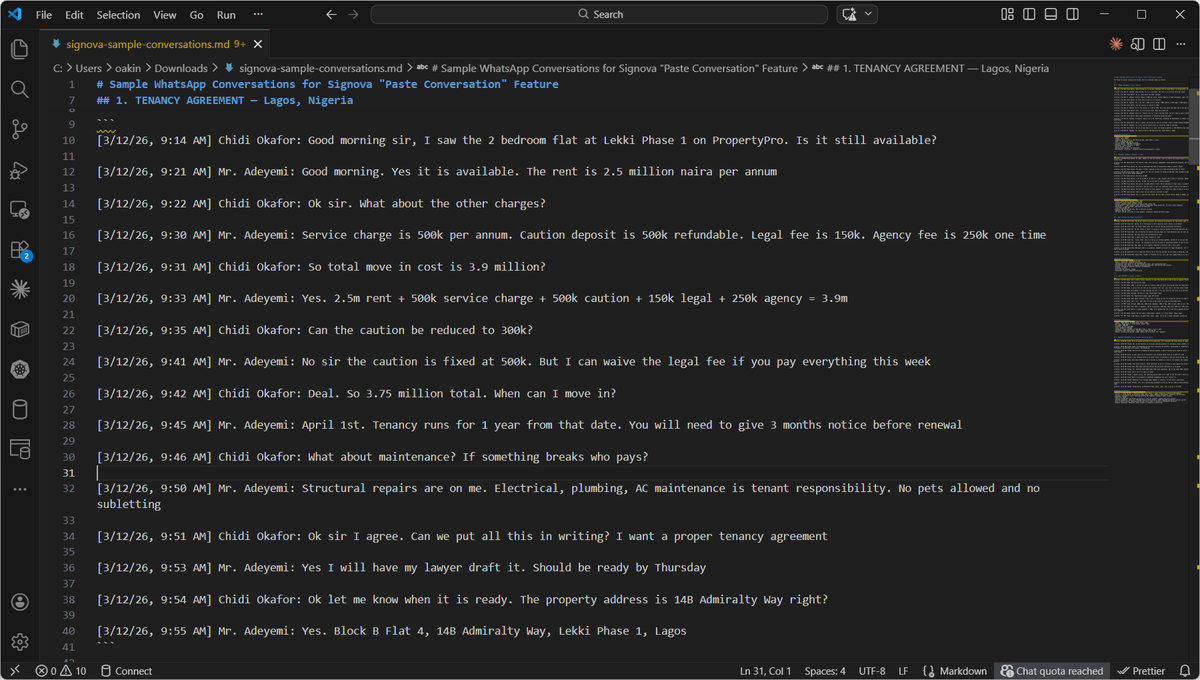Open the container box icon in activity bar
Viewport: 1200px width, 680px height.
(19, 329)
